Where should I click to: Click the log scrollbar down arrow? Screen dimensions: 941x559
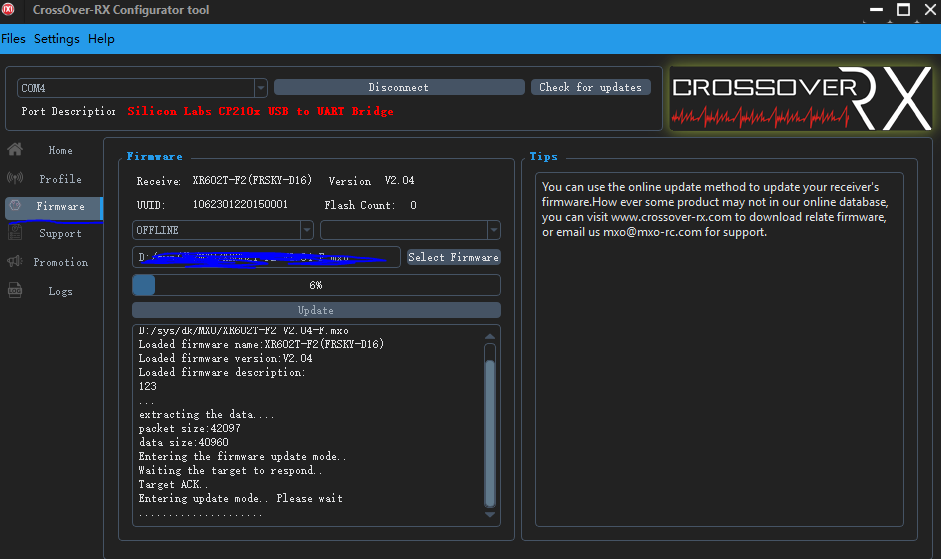point(490,514)
